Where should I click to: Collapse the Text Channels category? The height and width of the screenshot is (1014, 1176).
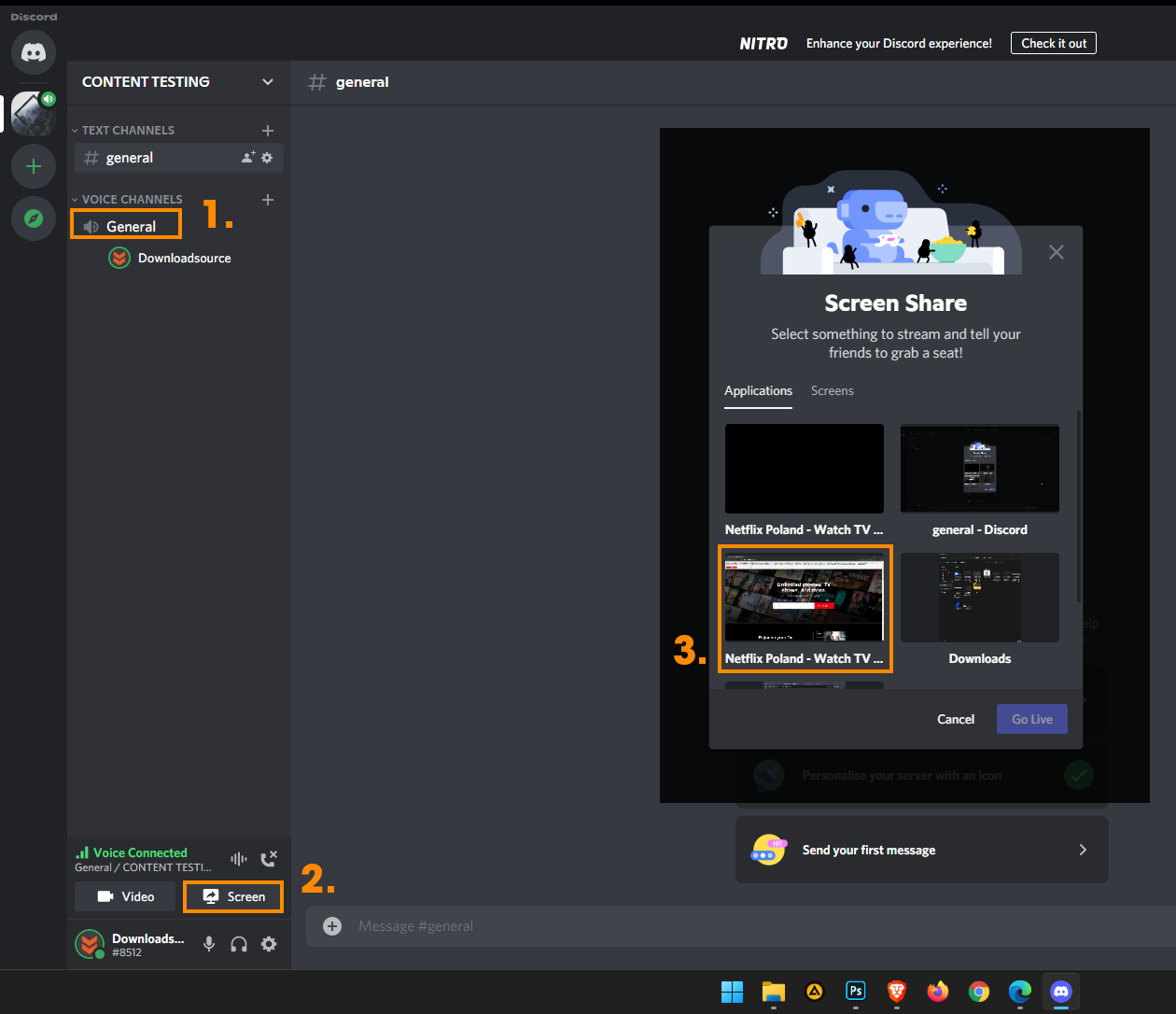pyautogui.click(x=123, y=131)
